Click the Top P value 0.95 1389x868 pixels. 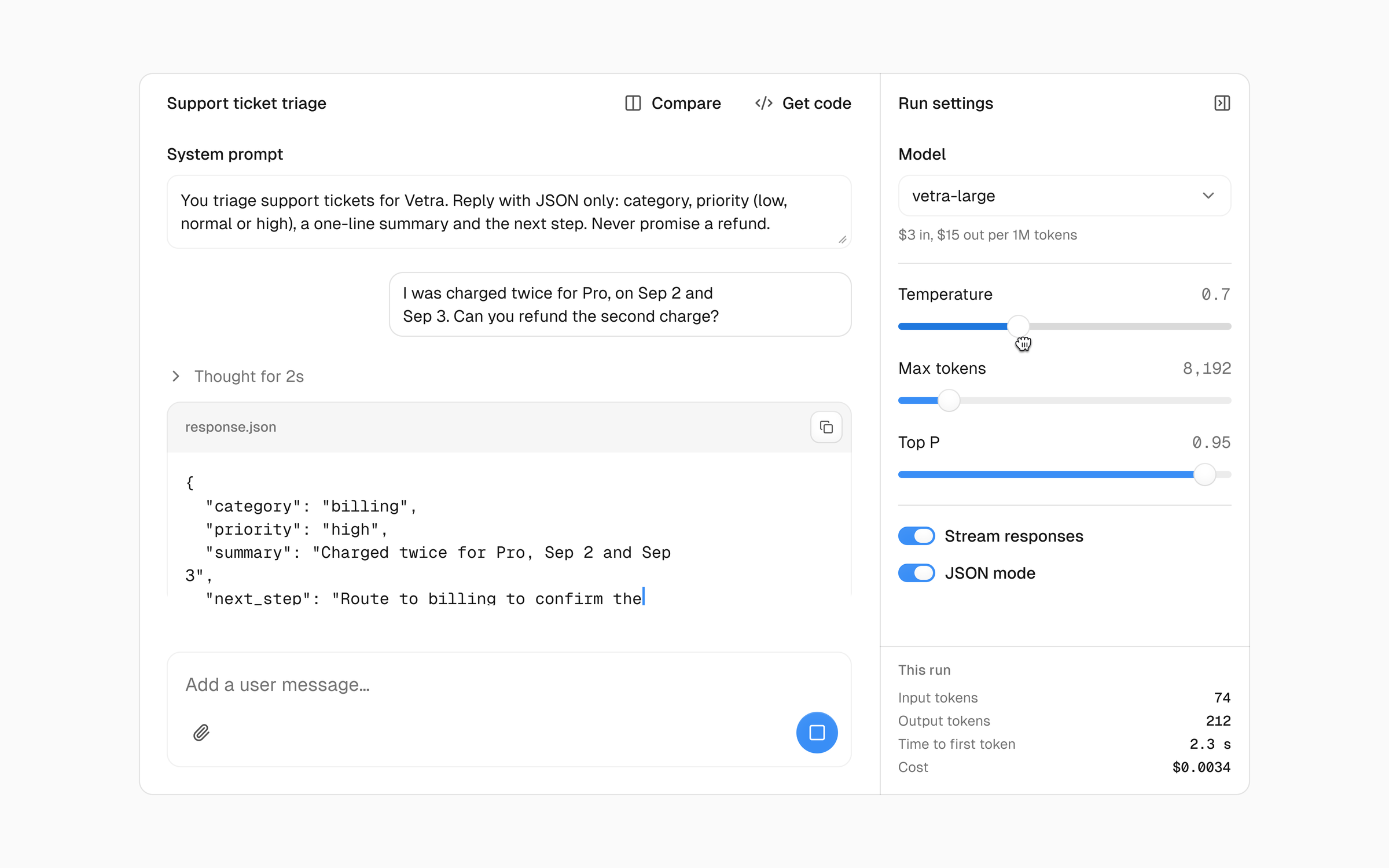tap(1211, 442)
